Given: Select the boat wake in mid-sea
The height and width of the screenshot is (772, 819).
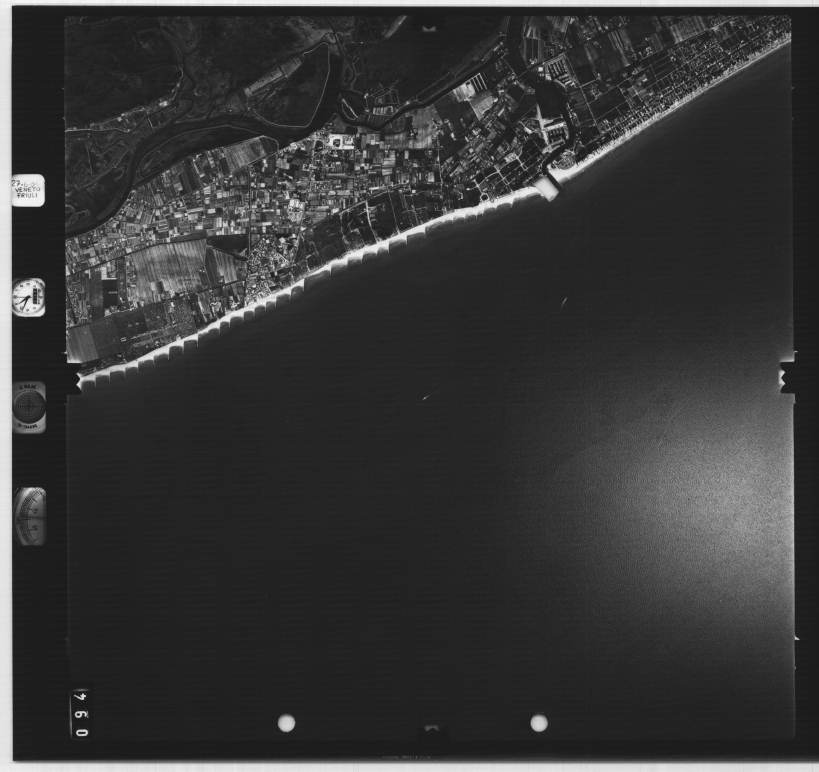Looking at the screenshot, I should coord(428,396).
